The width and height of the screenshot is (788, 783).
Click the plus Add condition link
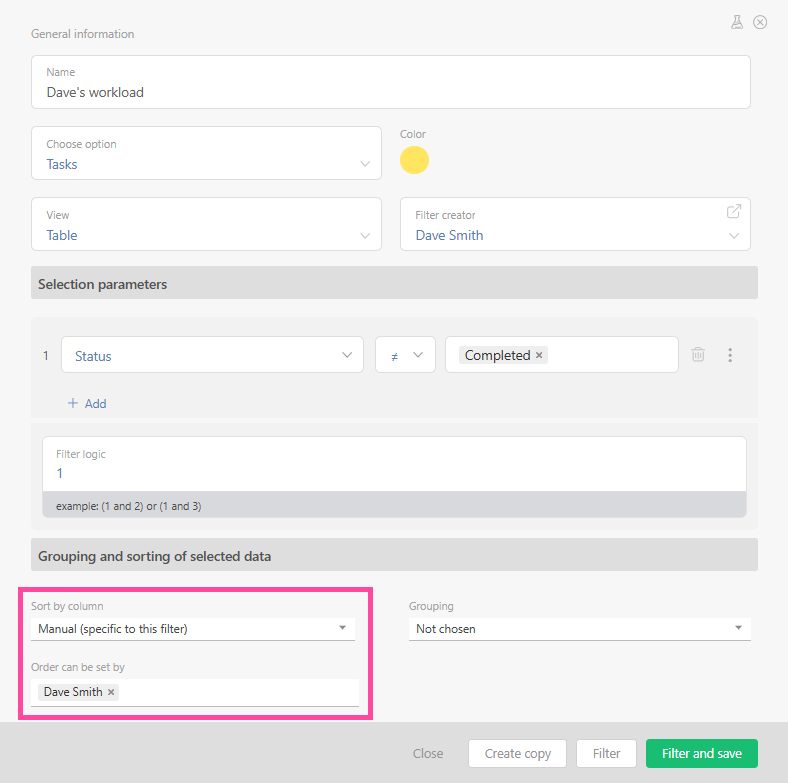tap(87, 403)
